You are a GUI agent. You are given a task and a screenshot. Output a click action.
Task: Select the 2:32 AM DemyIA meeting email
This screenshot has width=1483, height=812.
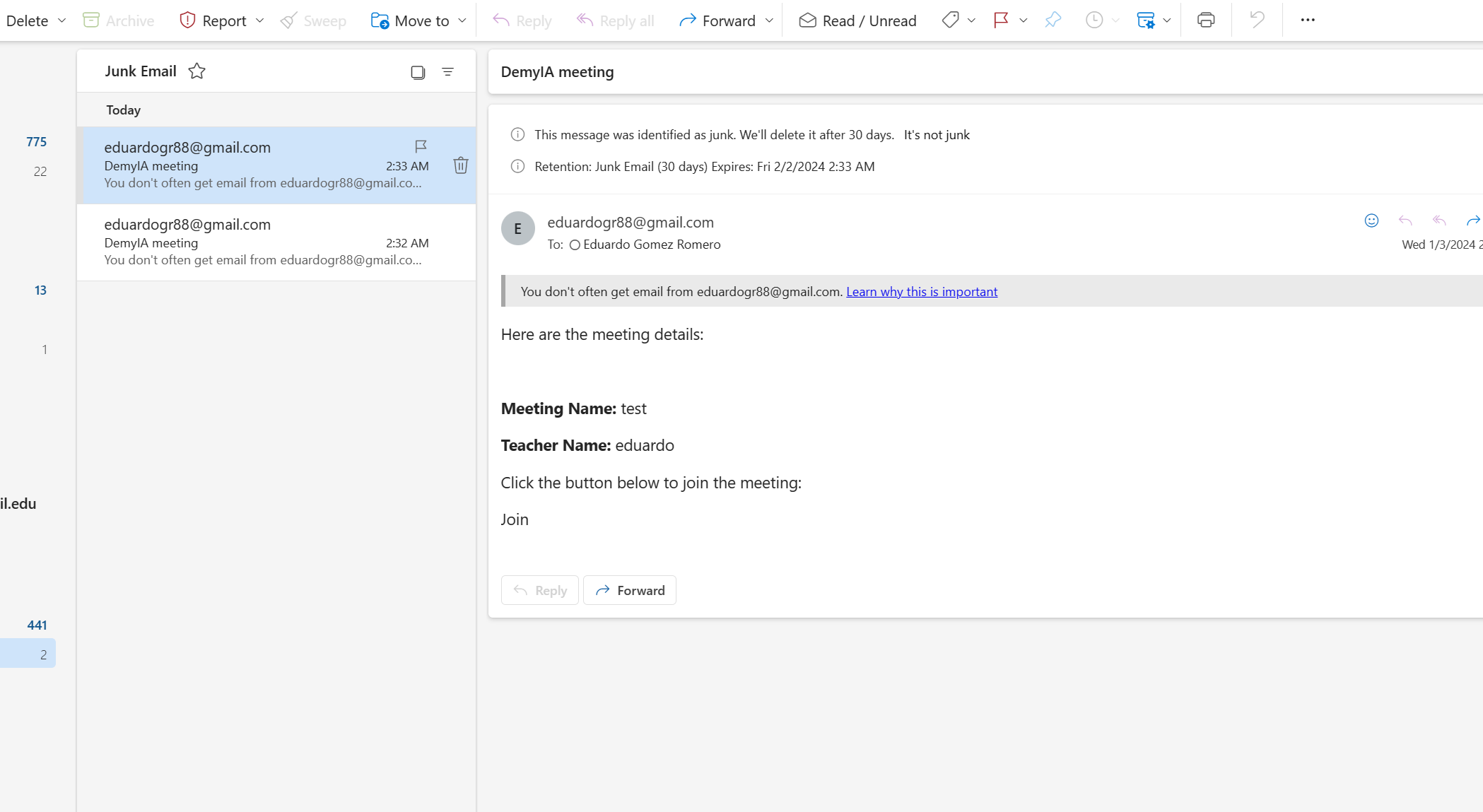276,242
